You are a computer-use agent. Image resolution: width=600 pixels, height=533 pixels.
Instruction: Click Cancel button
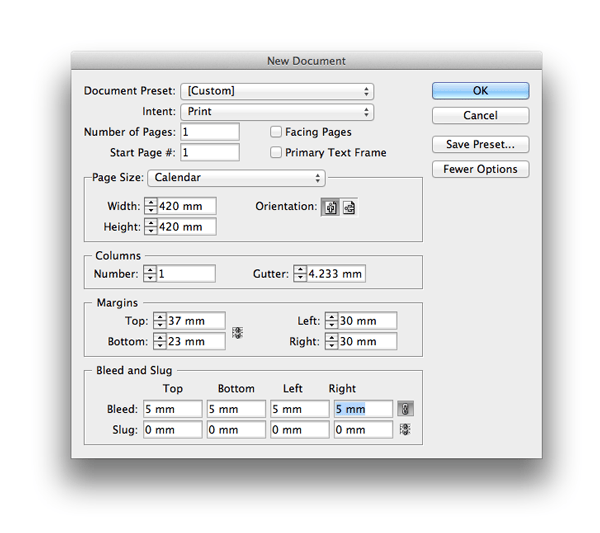tap(481, 116)
